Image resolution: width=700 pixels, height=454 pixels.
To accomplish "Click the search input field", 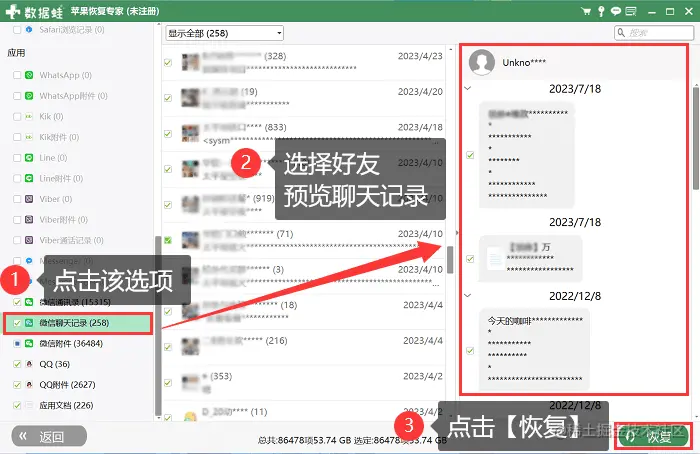I will (654, 33).
